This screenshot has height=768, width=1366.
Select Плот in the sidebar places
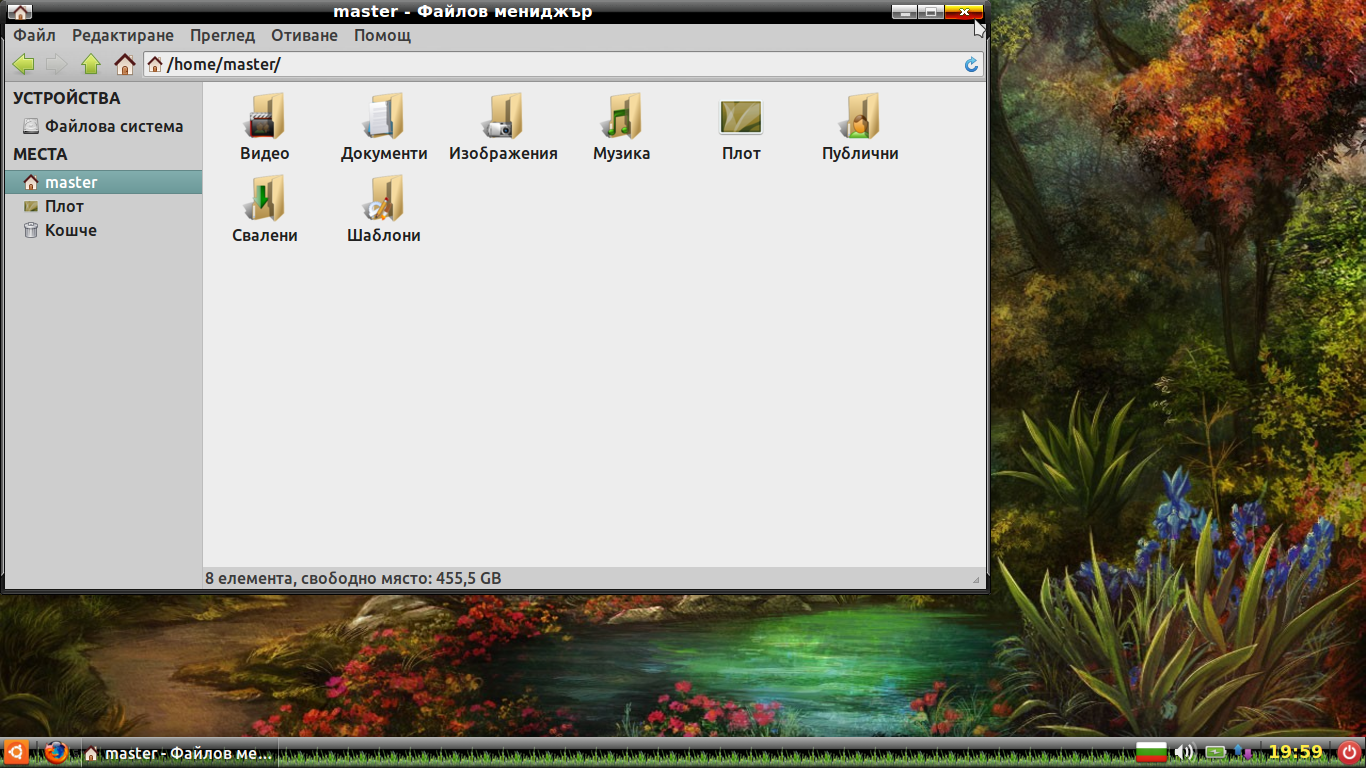pyautogui.click(x=103, y=206)
